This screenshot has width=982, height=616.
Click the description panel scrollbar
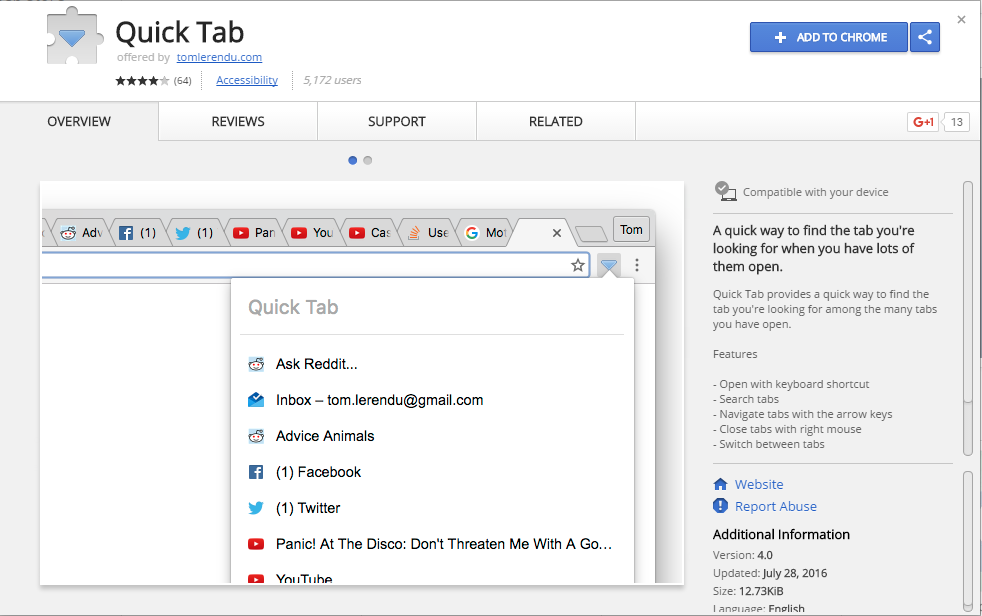click(968, 319)
